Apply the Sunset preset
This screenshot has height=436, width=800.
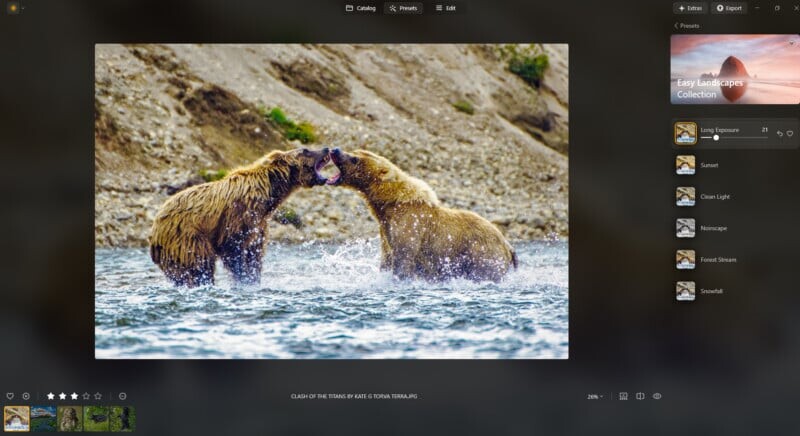[710, 165]
